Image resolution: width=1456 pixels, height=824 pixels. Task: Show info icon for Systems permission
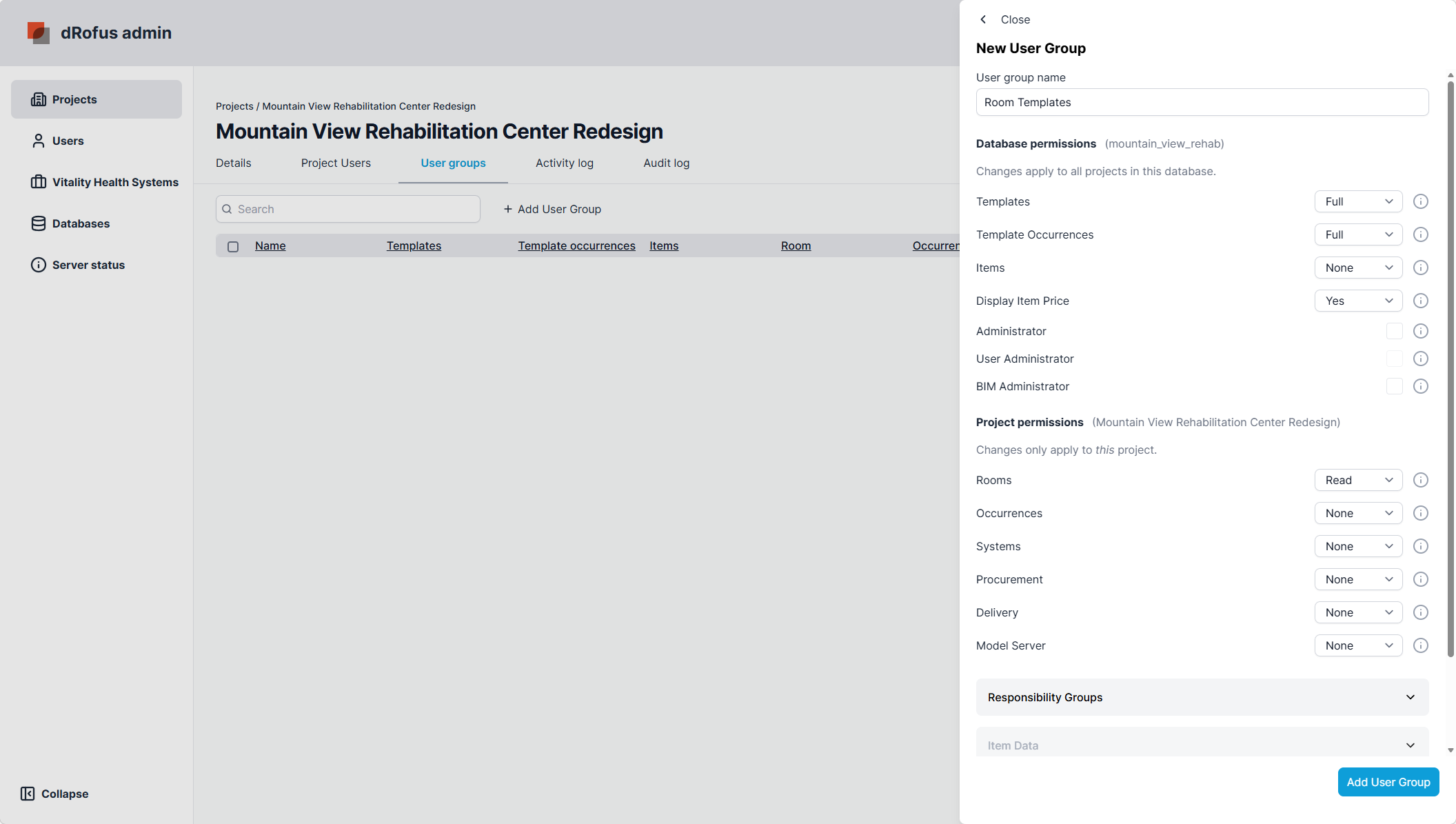1420,546
